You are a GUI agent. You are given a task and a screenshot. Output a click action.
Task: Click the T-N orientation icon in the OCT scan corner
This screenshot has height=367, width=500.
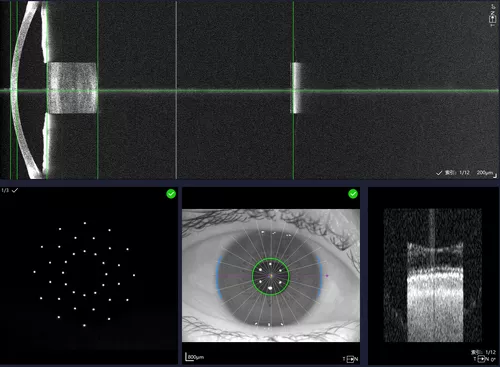[x=493, y=16]
